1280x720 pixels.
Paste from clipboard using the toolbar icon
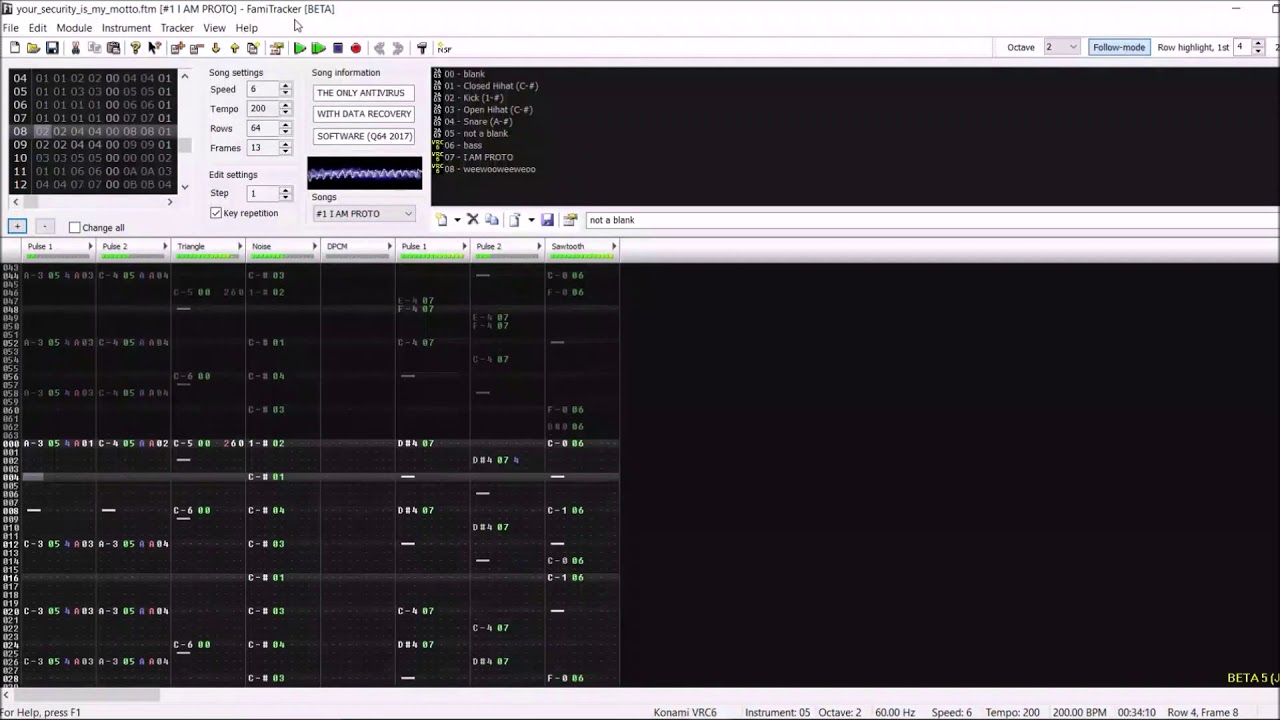coord(113,48)
